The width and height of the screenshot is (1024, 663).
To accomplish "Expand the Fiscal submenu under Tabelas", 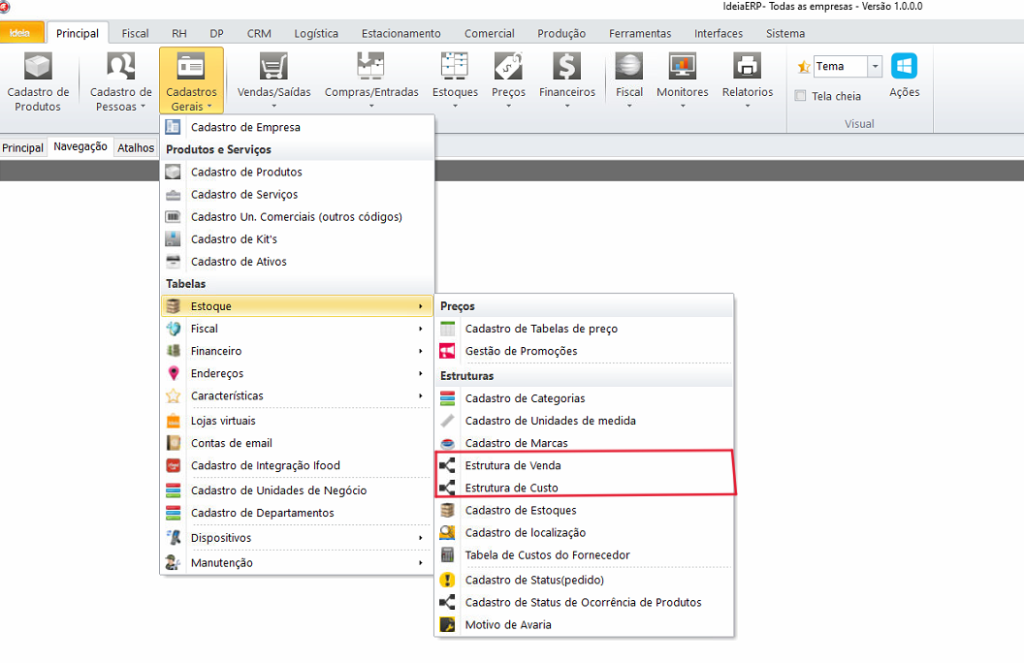I will tap(297, 328).
